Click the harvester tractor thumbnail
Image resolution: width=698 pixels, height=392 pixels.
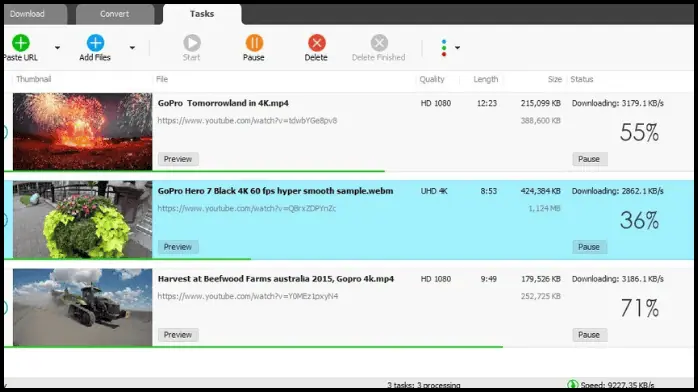coord(82,307)
